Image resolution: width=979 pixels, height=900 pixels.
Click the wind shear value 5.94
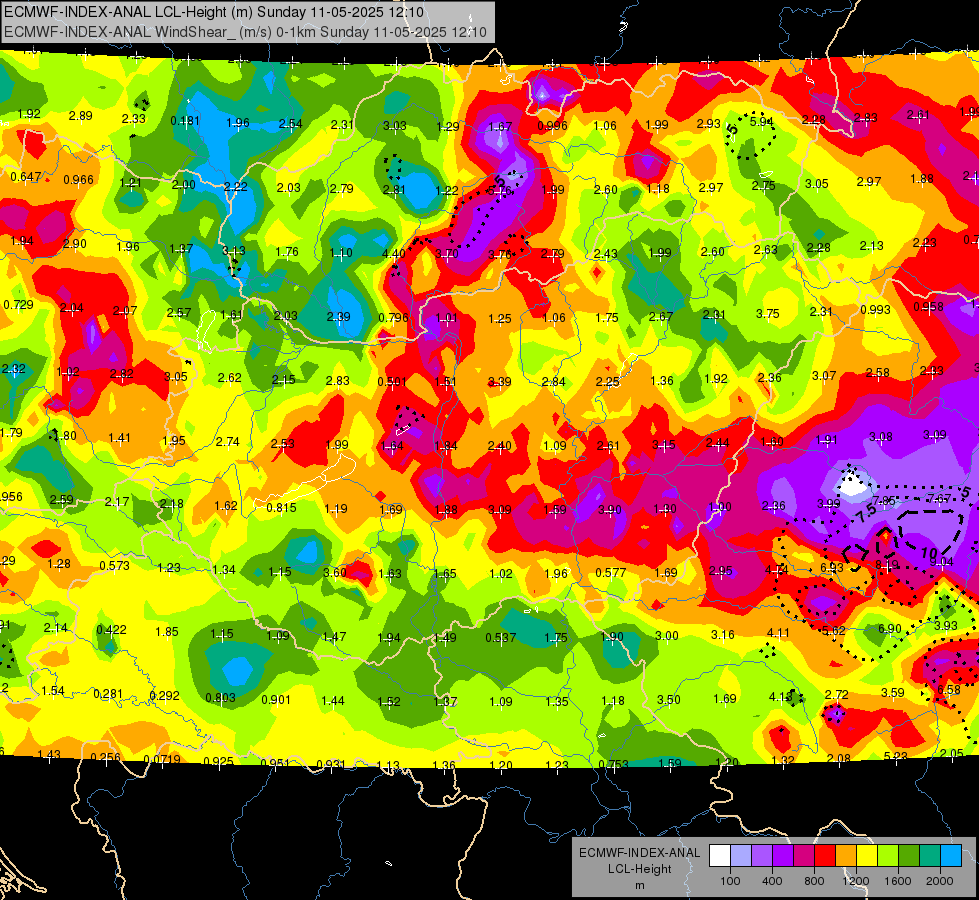pyautogui.click(x=762, y=121)
